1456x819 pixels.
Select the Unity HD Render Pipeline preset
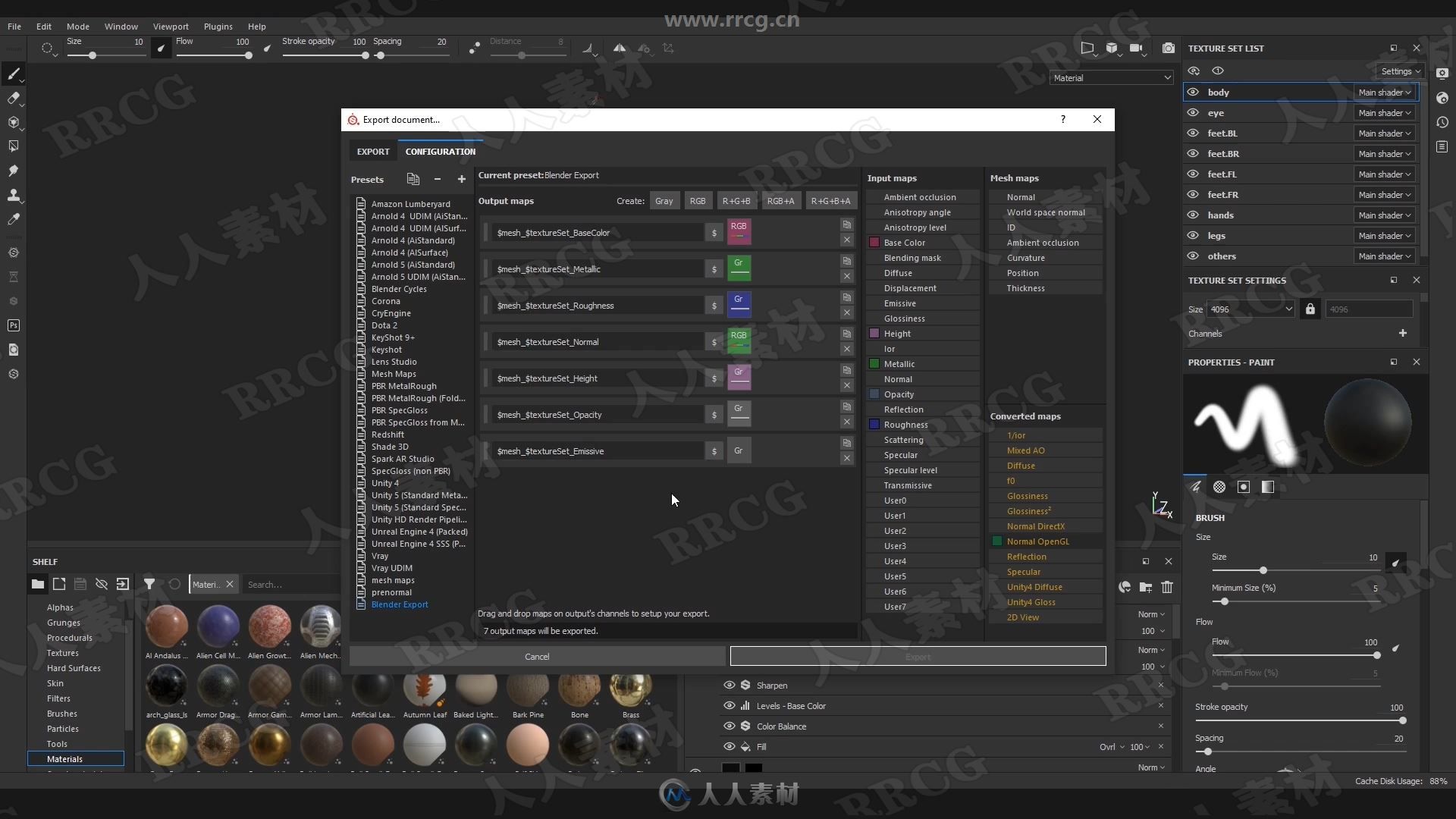coord(419,519)
